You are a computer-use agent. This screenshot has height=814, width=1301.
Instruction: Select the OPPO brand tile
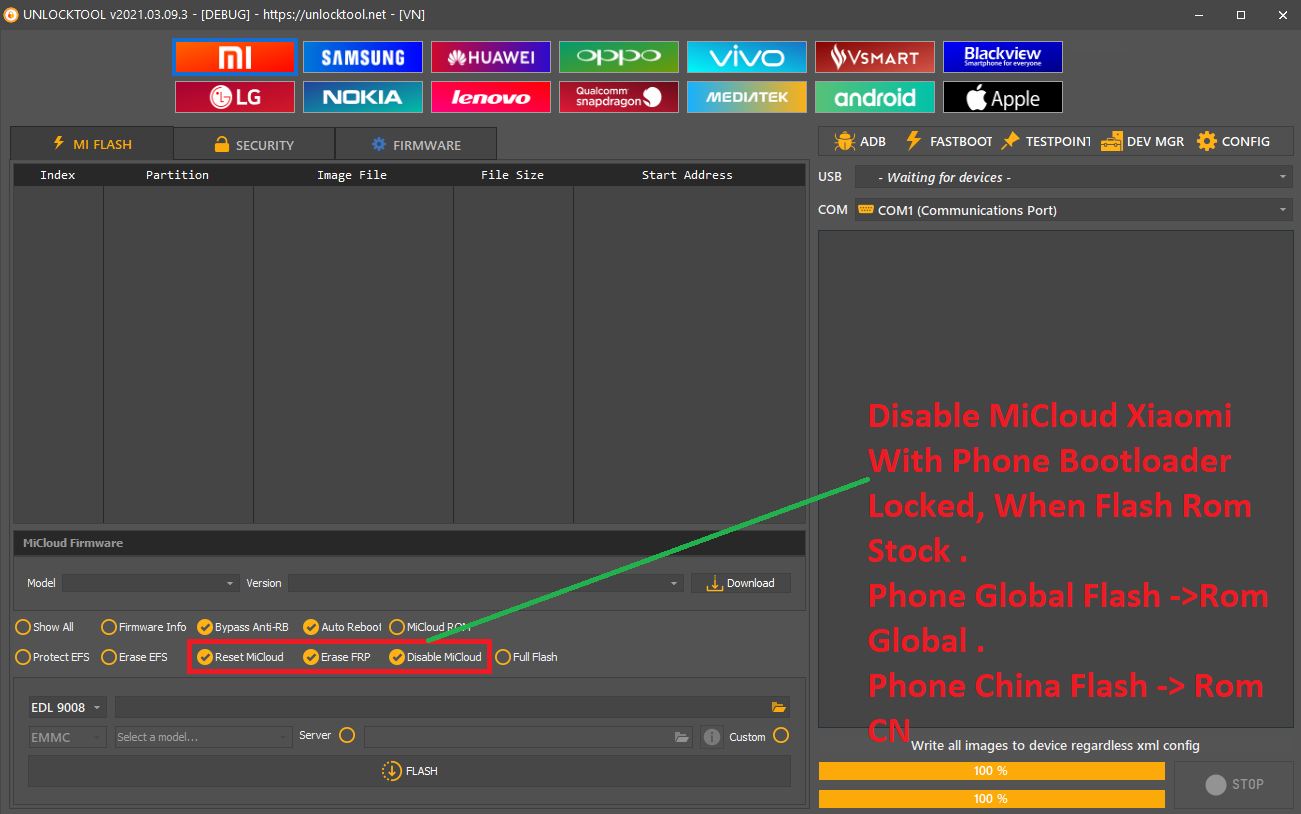(619, 57)
